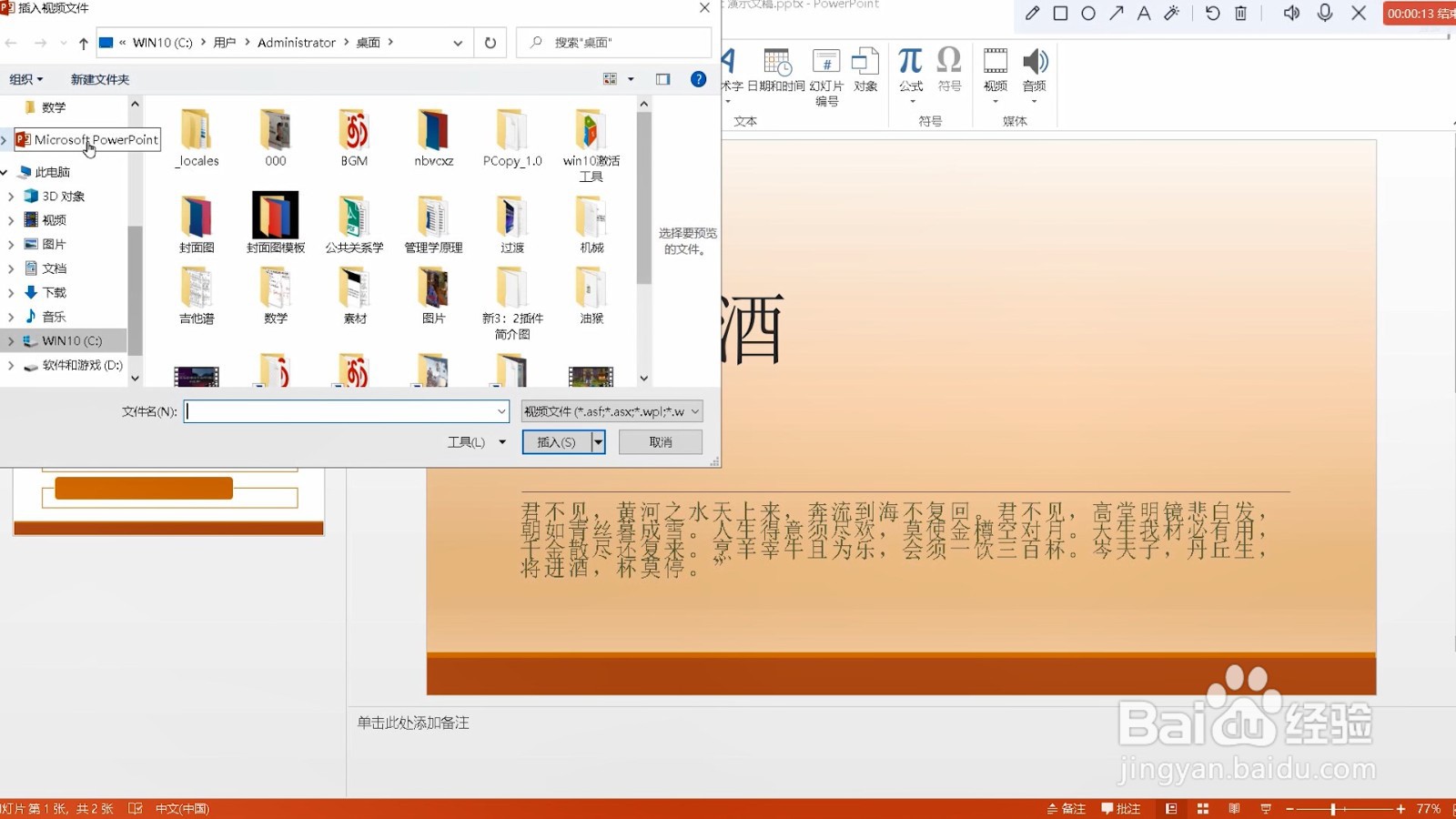This screenshot has height=819, width=1456.
Task: Select the 管理学原理 folder
Action: pyautogui.click(x=433, y=223)
